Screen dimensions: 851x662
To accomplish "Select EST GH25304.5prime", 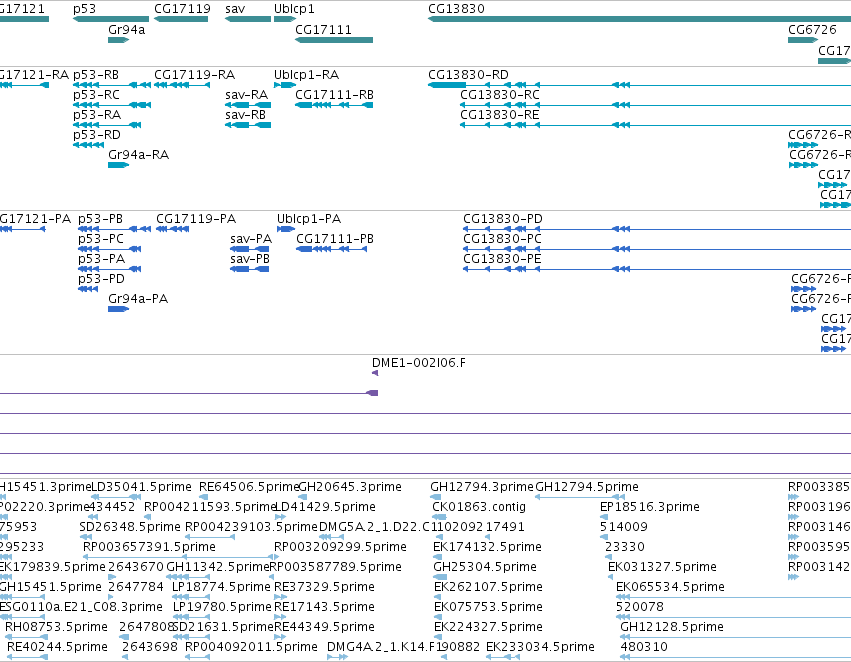I will coord(485,567).
